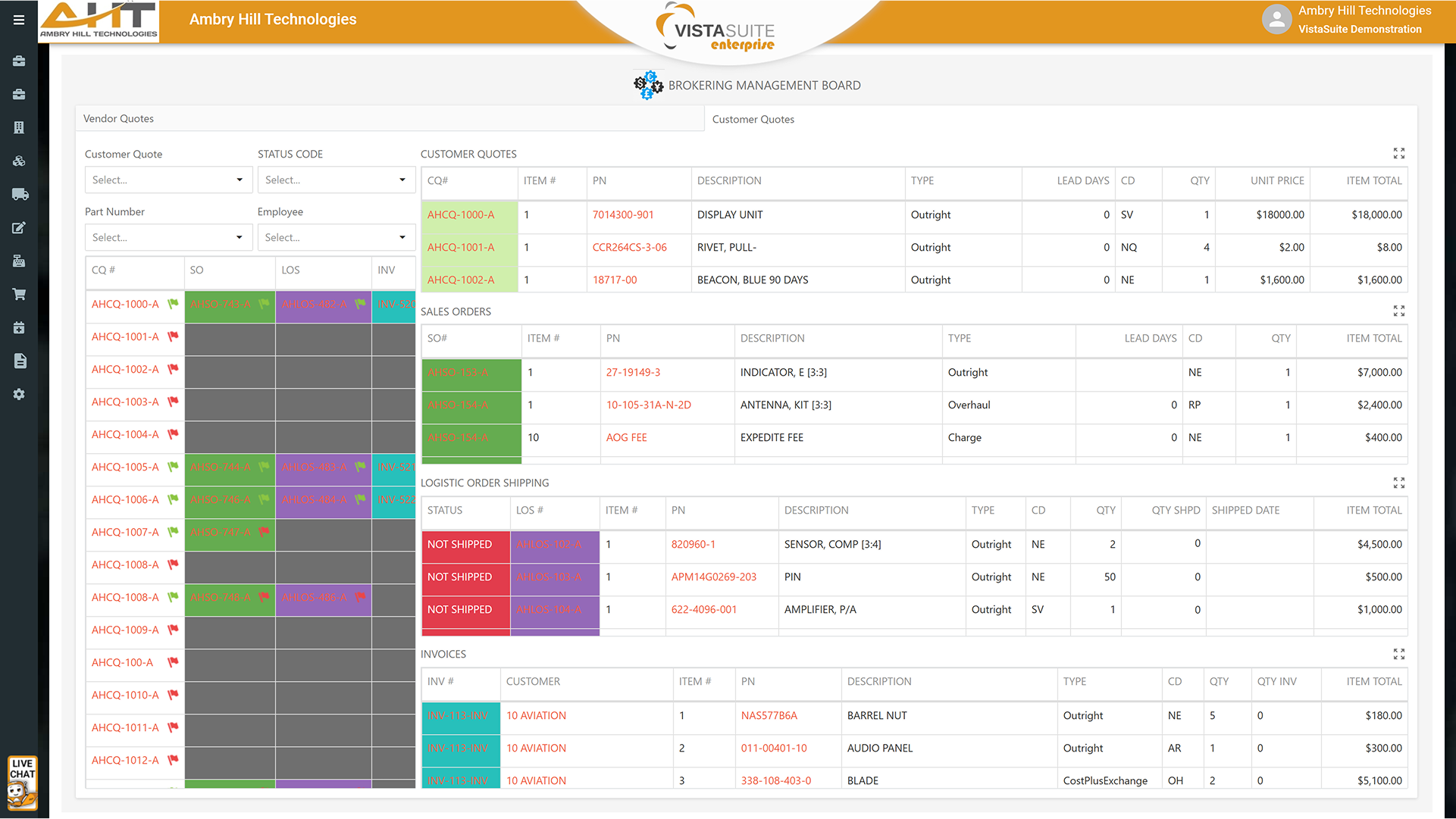Image resolution: width=1456 pixels, height=819 pixels.
Task: Open the hamburger menu in the sidebar
Action: (19, 20)
